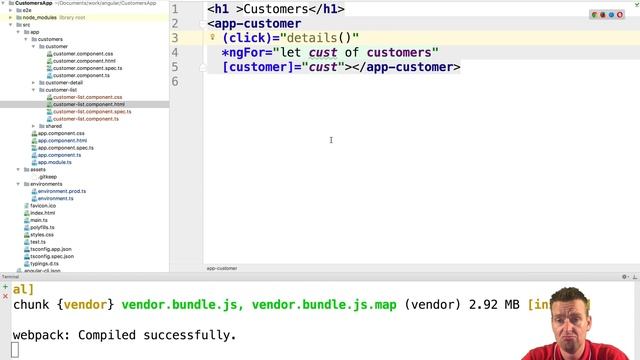This screenshot has width=640, height=360.
Task: Open app.component.spec.ts file
Action: pos(65,148)
